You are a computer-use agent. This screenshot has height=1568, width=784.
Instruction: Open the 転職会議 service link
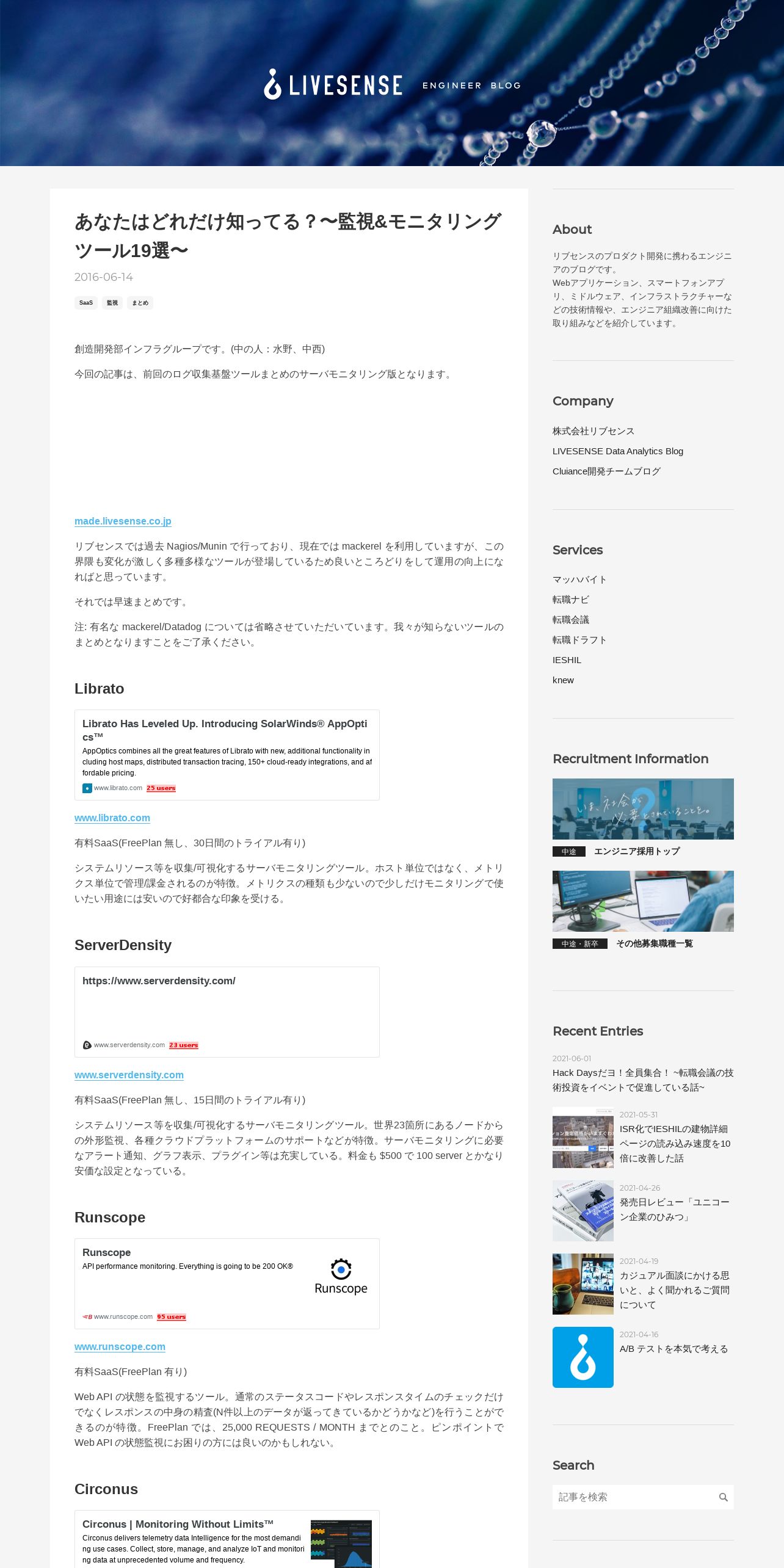571,620
